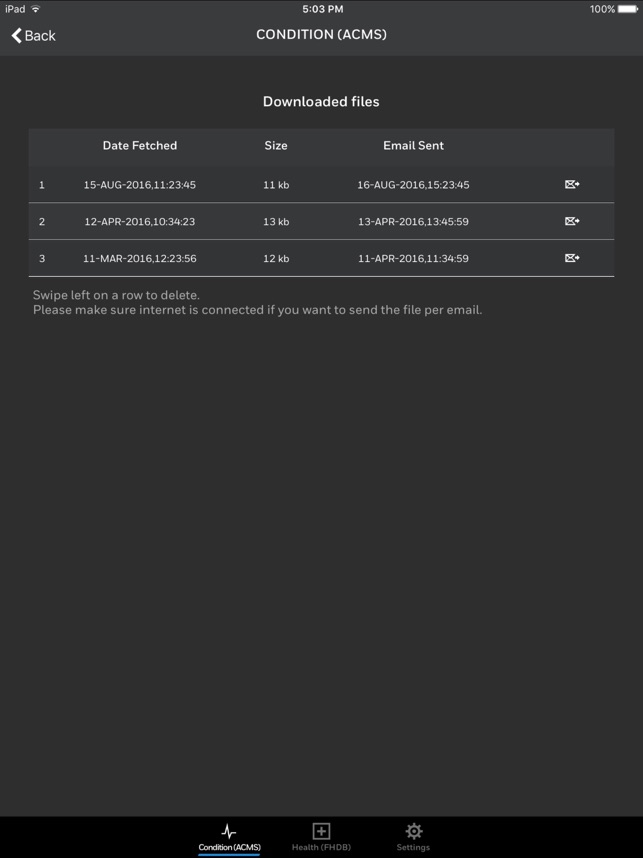Viewport: 643px width, 858px height.
Task: Open the Settings gear icon
Action: (x=413, y=831)
